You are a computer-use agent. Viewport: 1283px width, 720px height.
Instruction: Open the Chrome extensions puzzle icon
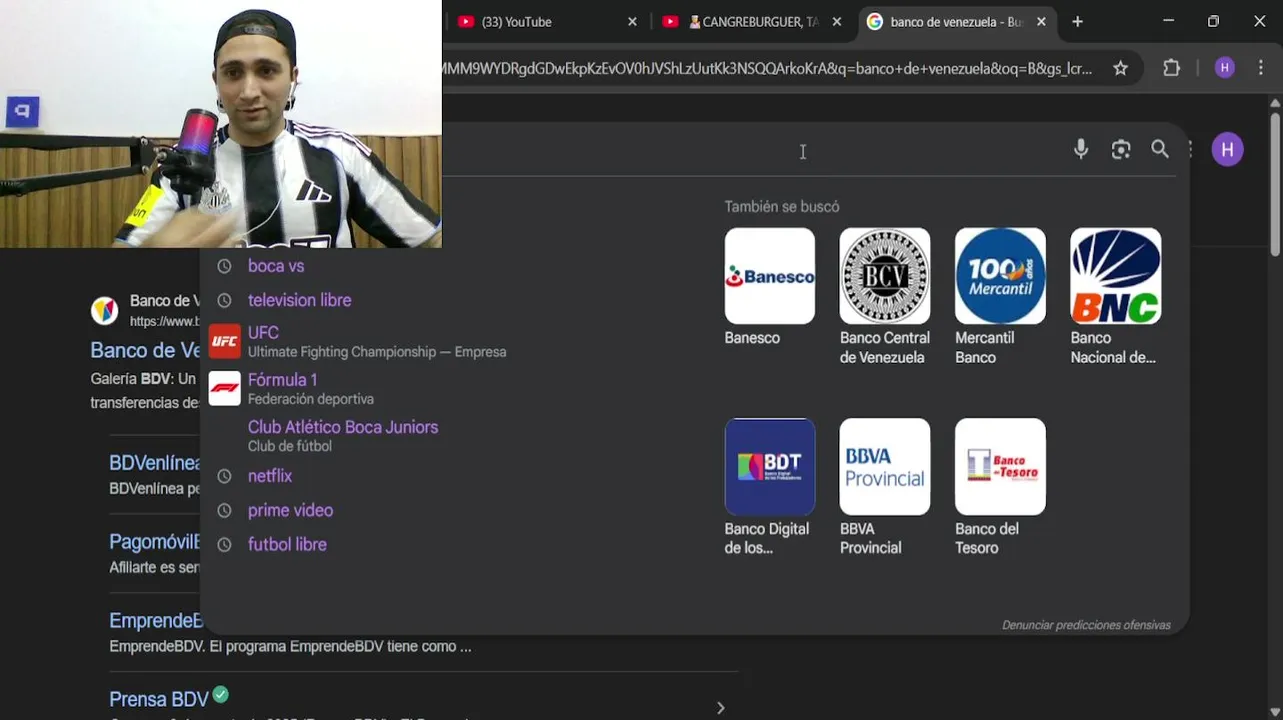click(1172, 68)
